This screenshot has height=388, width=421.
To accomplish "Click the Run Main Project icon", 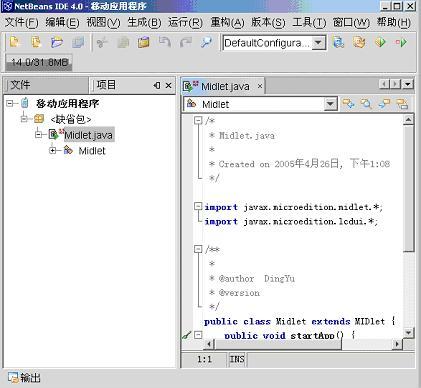I will 380,42.
